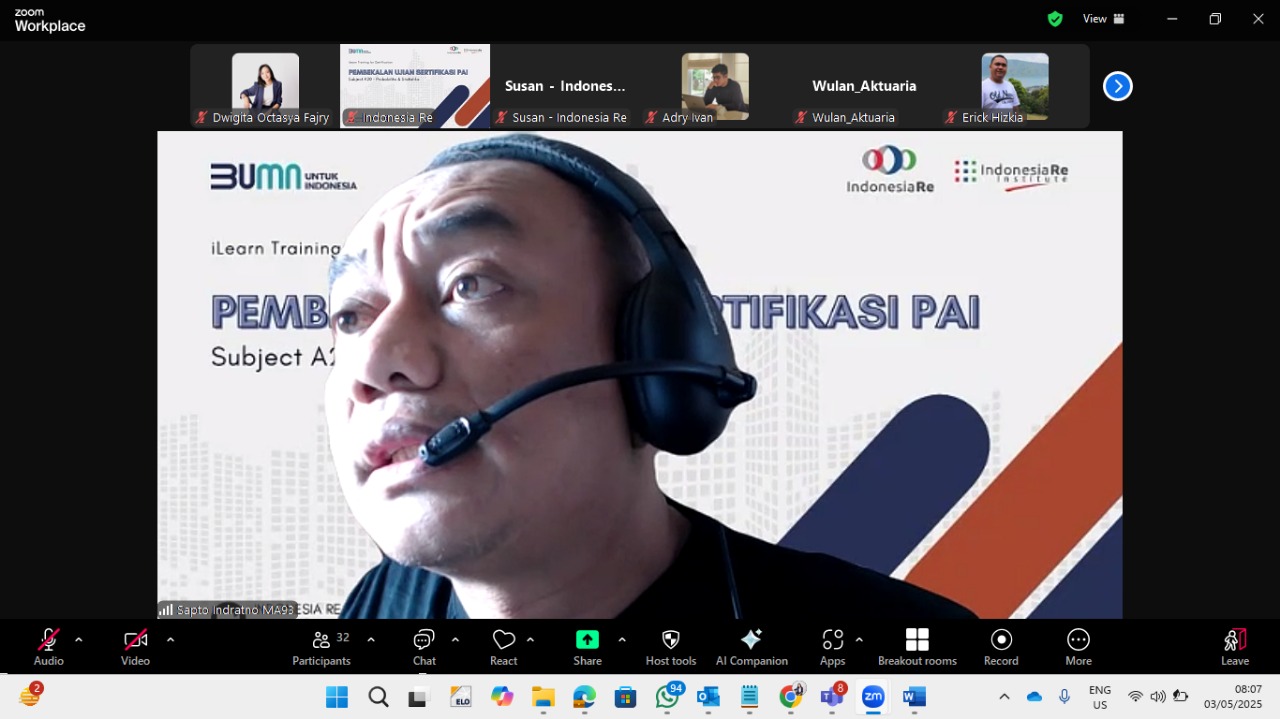Expand the Share options arrow

622,640
